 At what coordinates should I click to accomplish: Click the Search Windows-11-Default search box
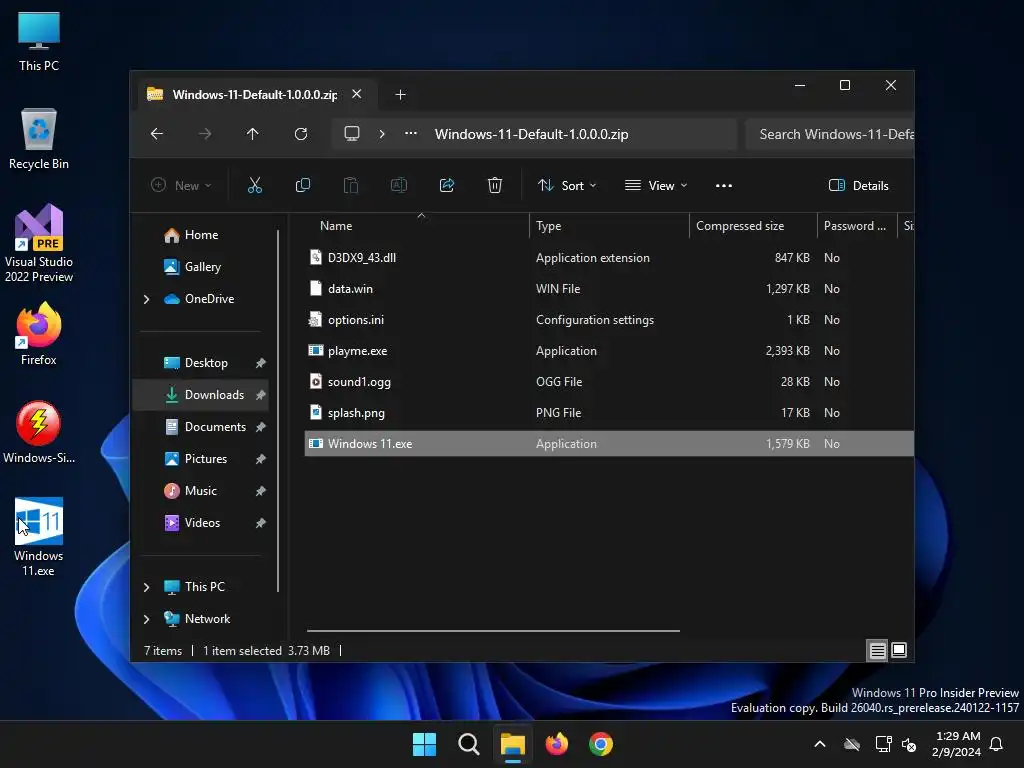[829, 134]
